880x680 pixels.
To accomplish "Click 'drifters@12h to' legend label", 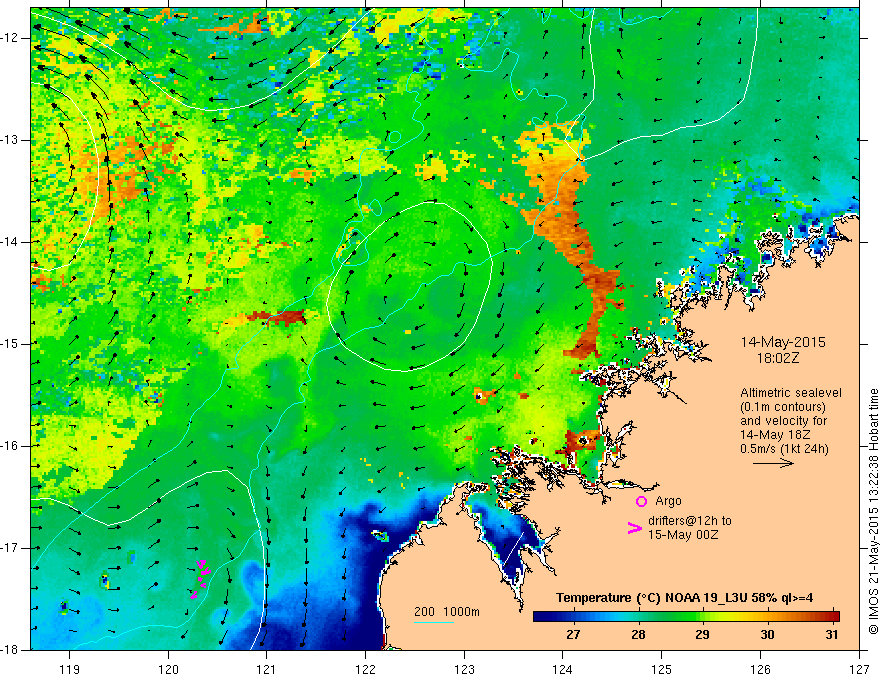I will 690,521.
